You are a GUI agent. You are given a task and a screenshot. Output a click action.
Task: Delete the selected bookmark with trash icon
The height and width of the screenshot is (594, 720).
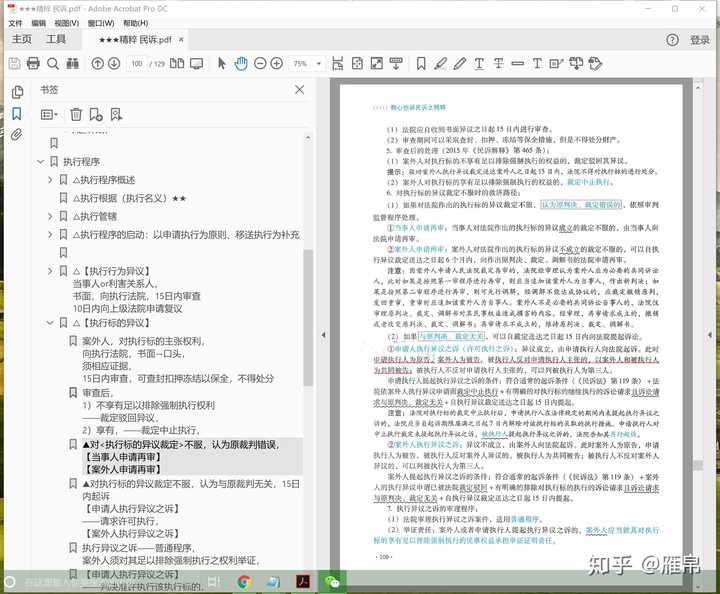point(76,115)
